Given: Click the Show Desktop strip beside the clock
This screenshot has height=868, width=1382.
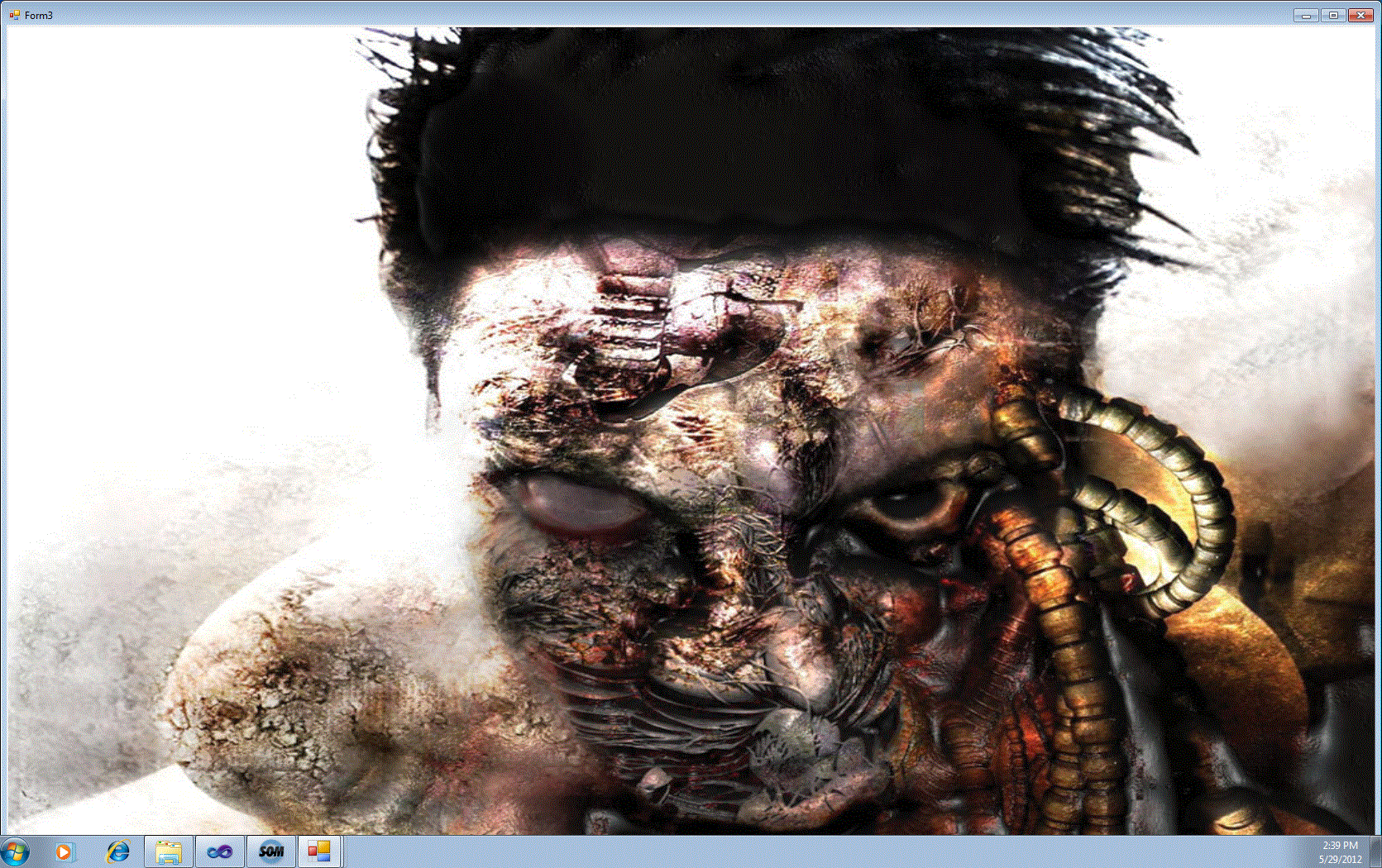Looking at the screenshot, I should [1375, 852].
